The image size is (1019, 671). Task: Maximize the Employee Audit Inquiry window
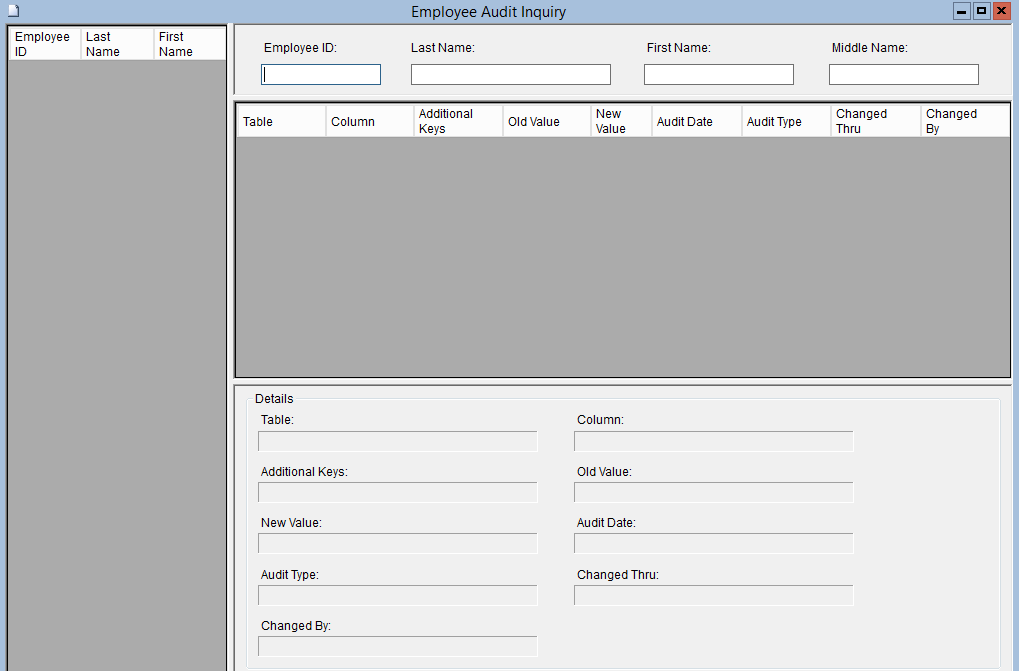[x=981, y=11]
